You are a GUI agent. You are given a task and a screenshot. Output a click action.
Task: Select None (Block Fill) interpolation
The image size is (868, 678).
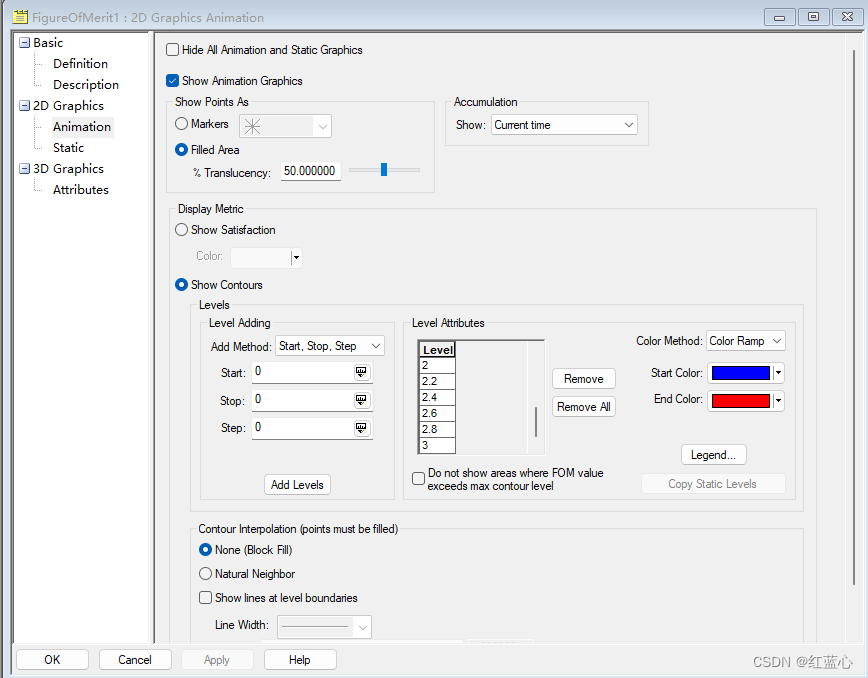tap(205, 550)
